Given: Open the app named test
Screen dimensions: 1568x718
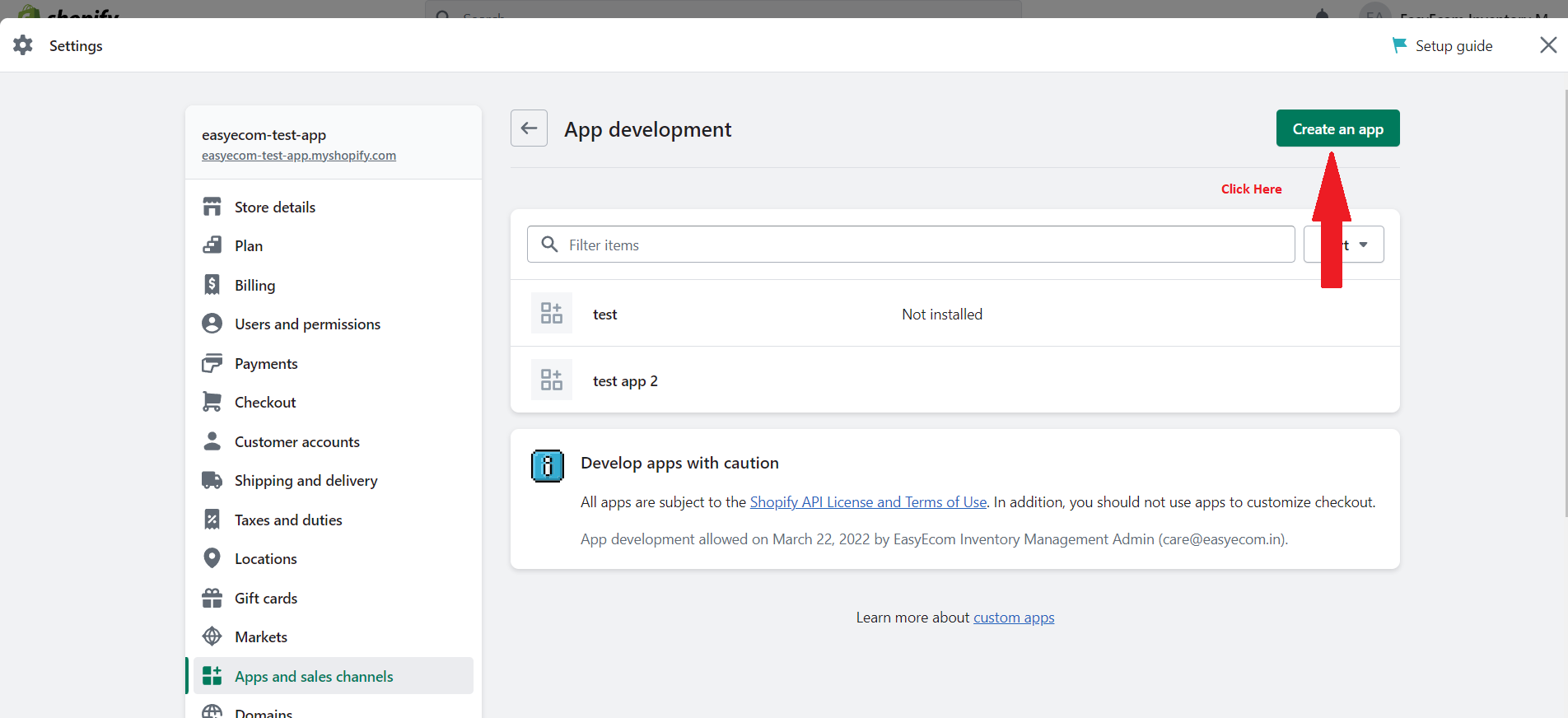Looking at the screenshot, I should click(x=604, y=314).
